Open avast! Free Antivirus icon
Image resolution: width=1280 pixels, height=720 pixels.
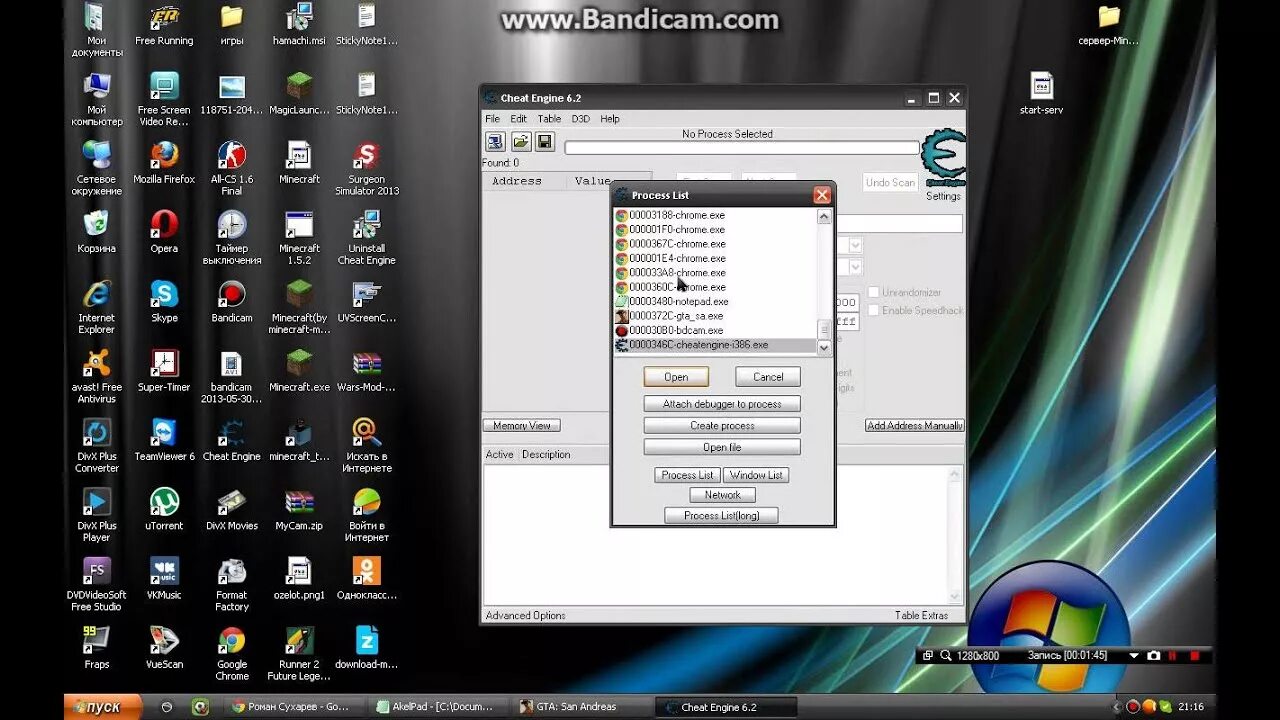[97, 375]
